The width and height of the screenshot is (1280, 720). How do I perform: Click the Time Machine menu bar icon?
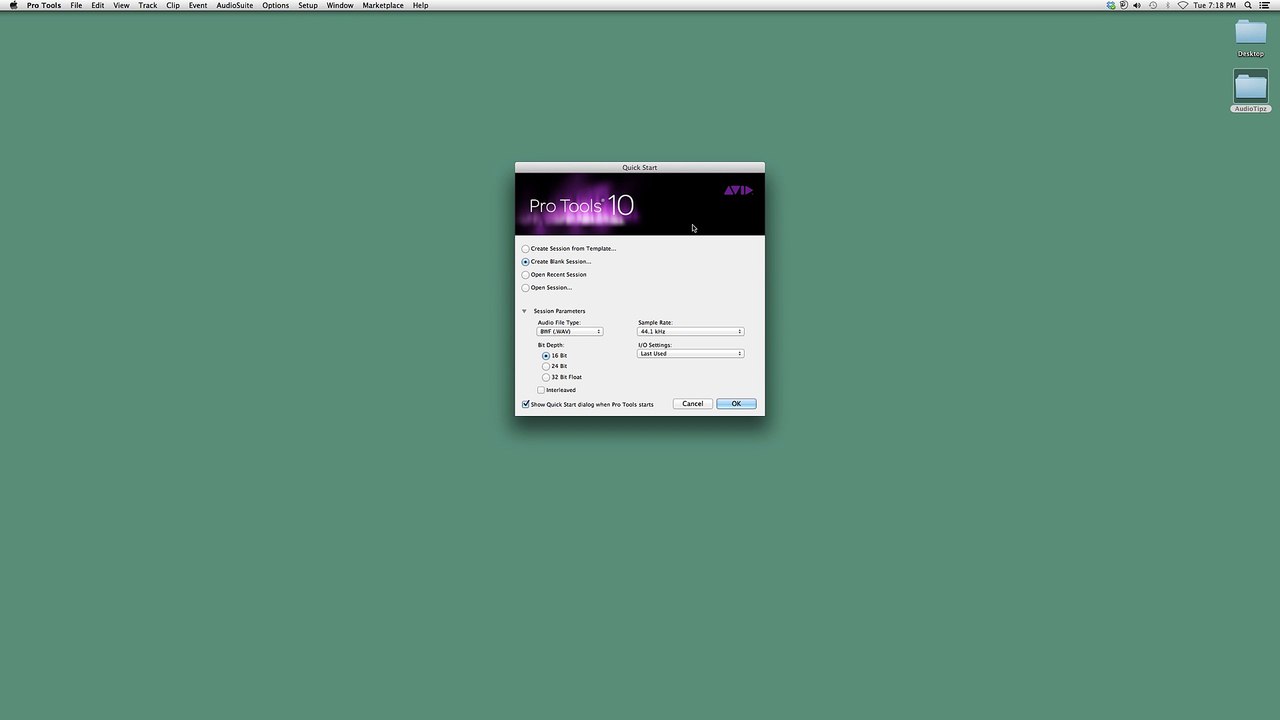tap(1153, 5)
